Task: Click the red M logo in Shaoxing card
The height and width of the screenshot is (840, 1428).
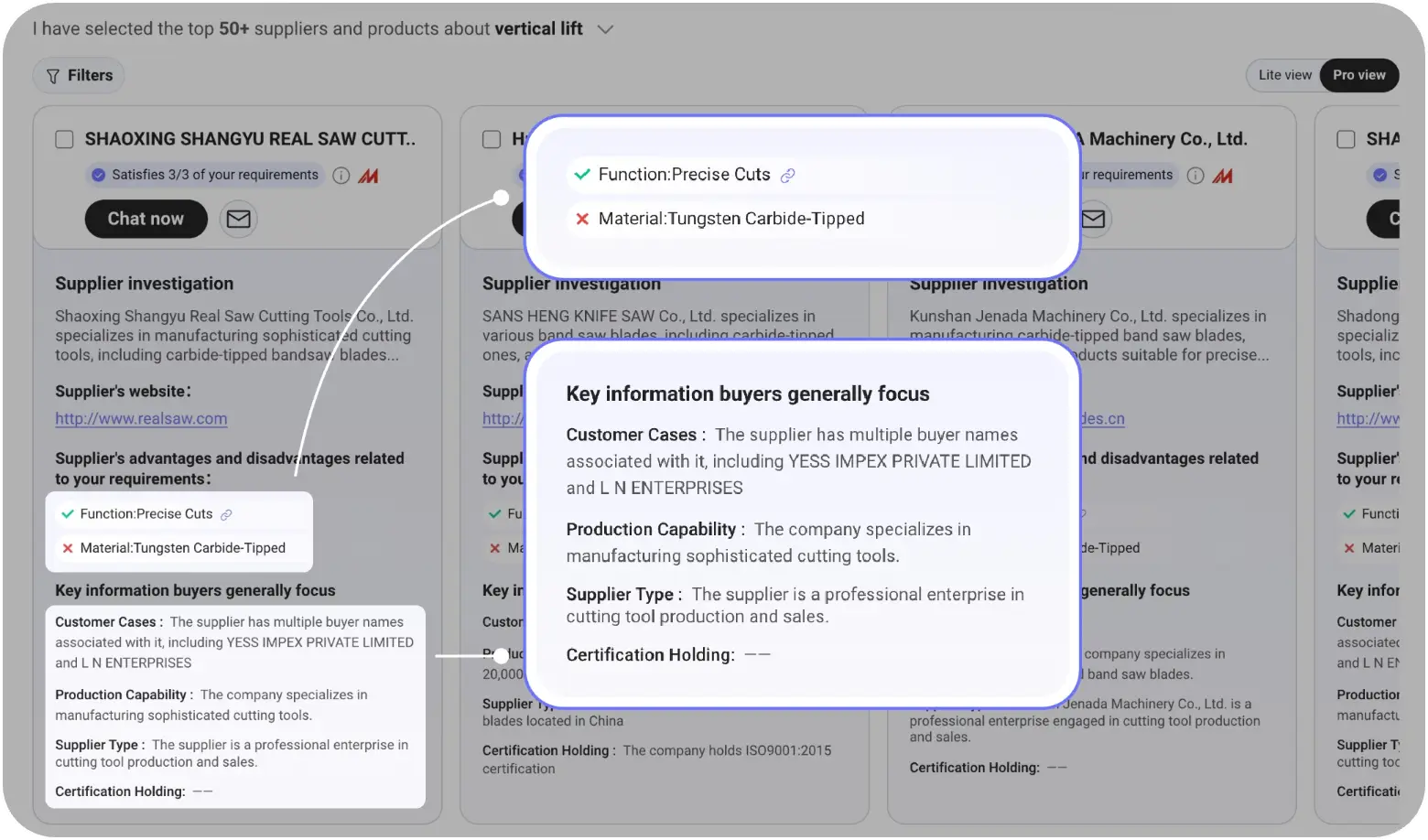Action: click(368, 176)
